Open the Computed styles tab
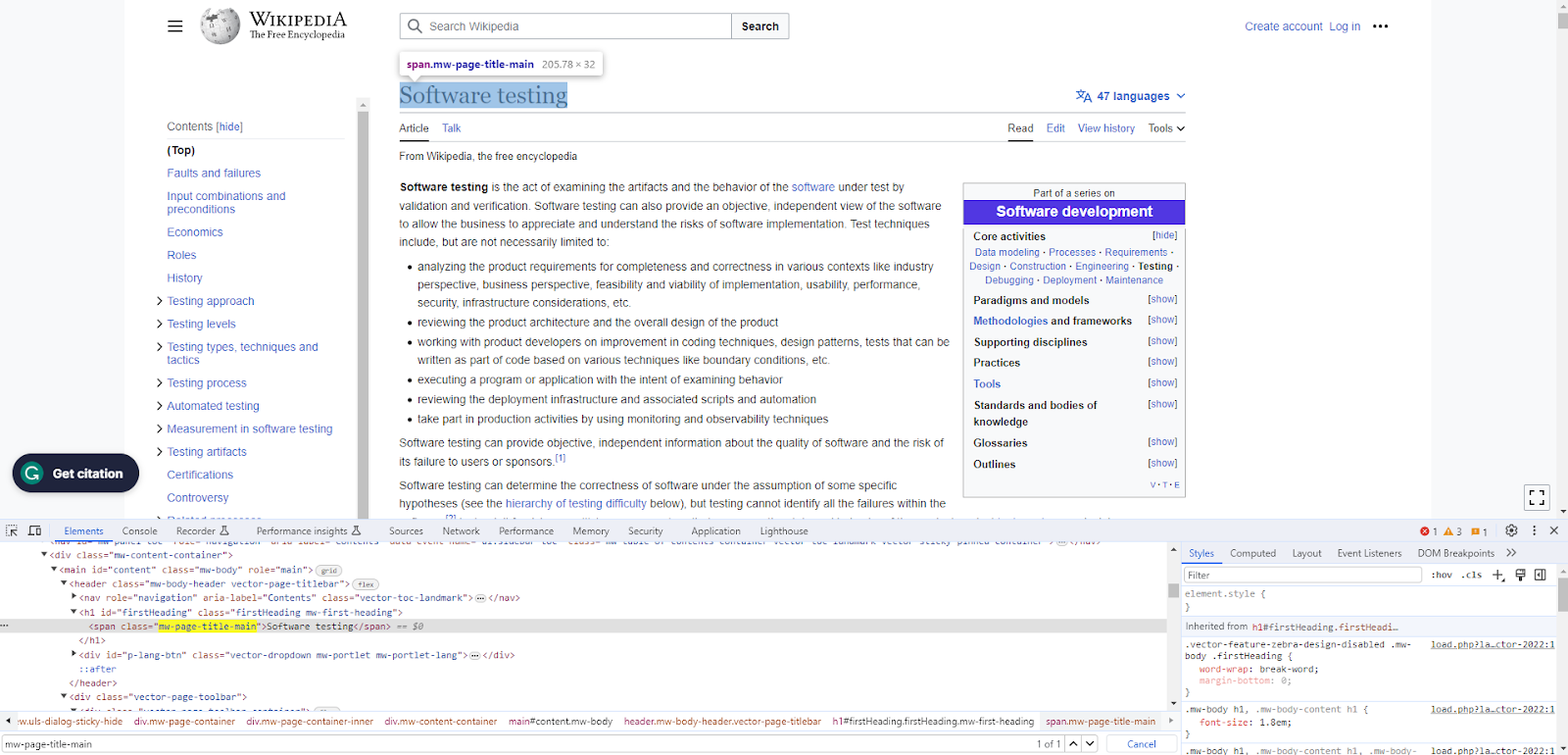This screenshot has height=755, width=1568. point(1252,553)
